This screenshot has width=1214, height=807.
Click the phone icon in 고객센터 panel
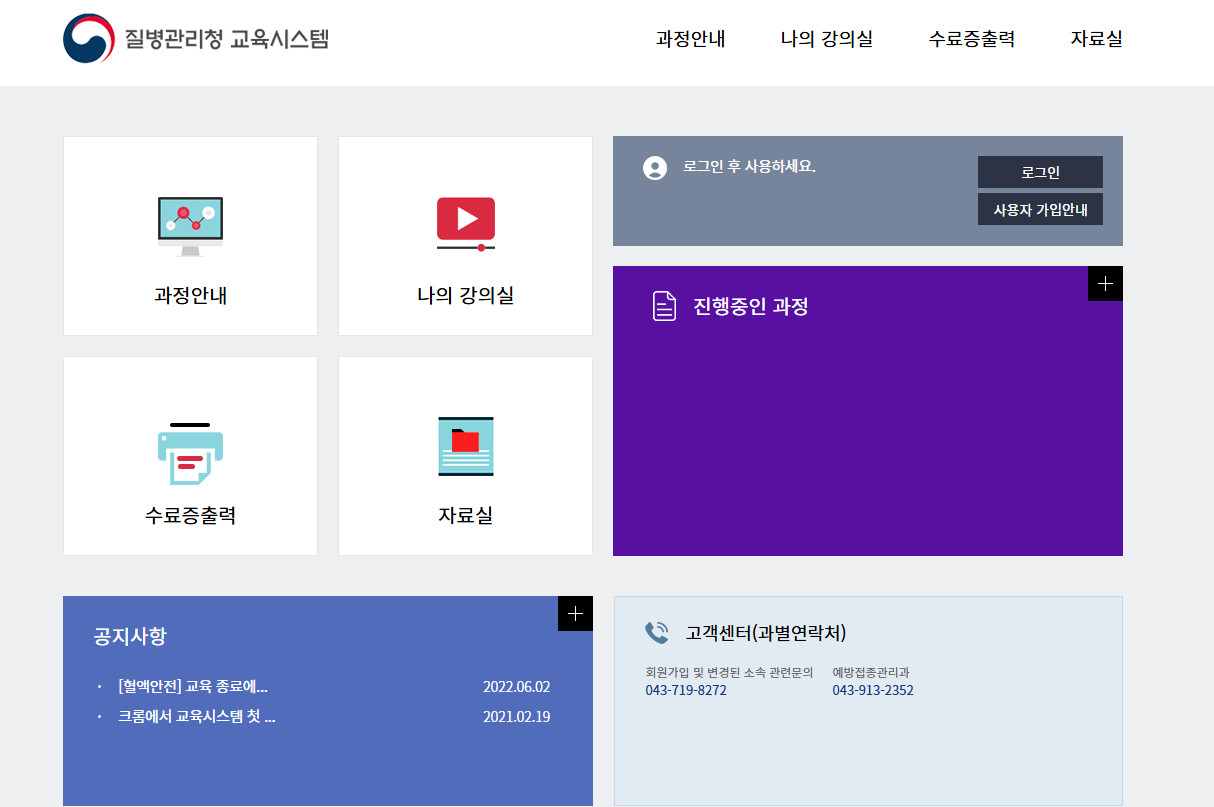656,631
